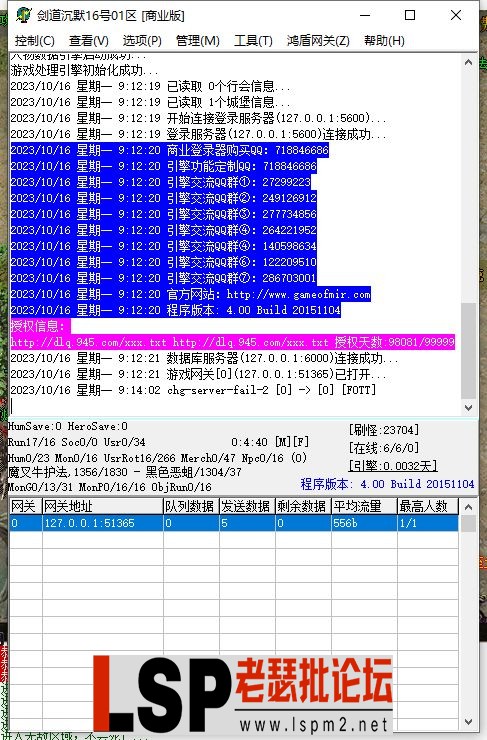The width and height of the screenshot is (487, 740).
Task: Click the blue 程序版本 4.00 Build label
Action: click(x=387, y=484)
